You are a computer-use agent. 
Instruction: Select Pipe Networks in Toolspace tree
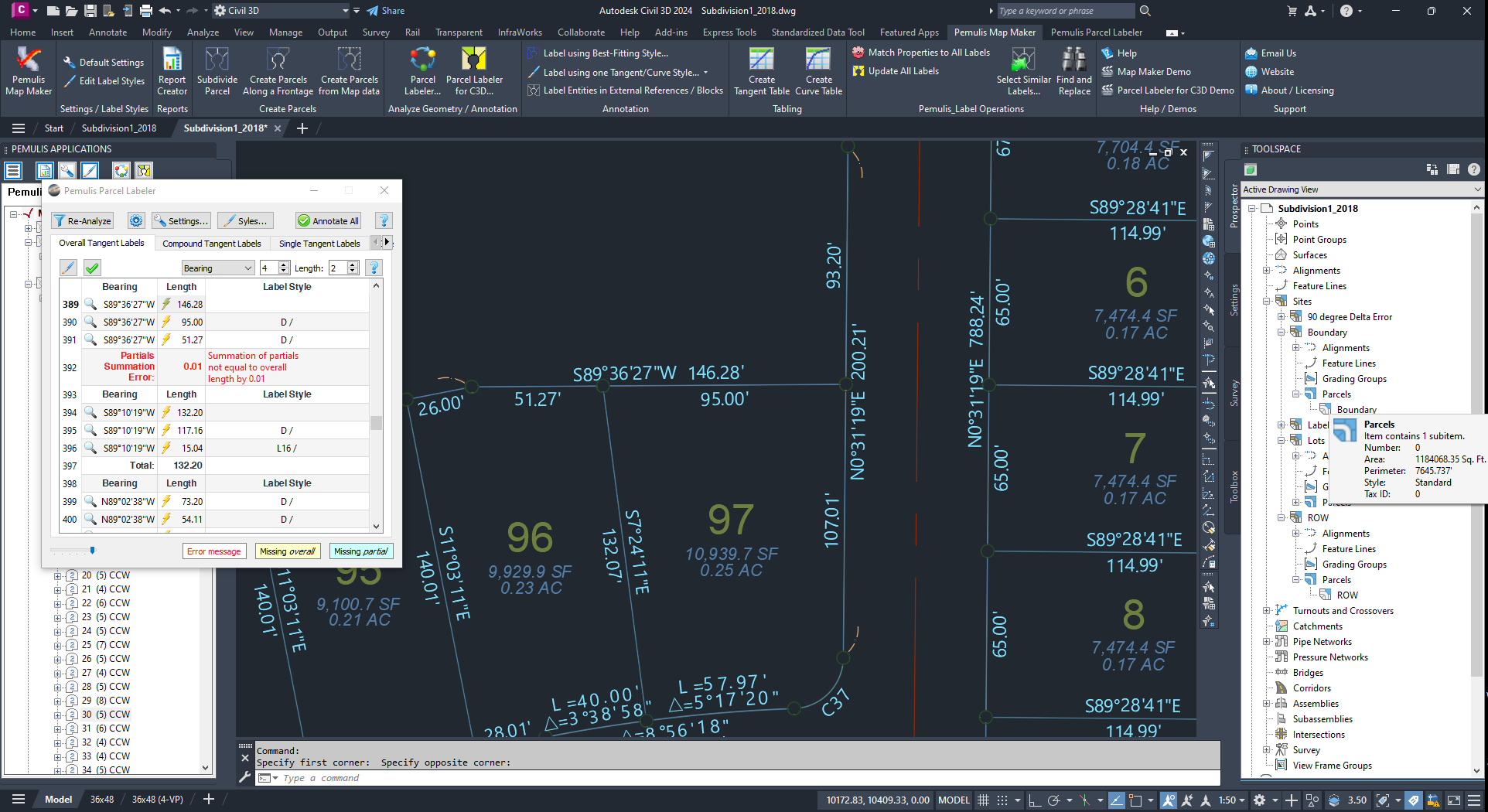(1322, 642)
